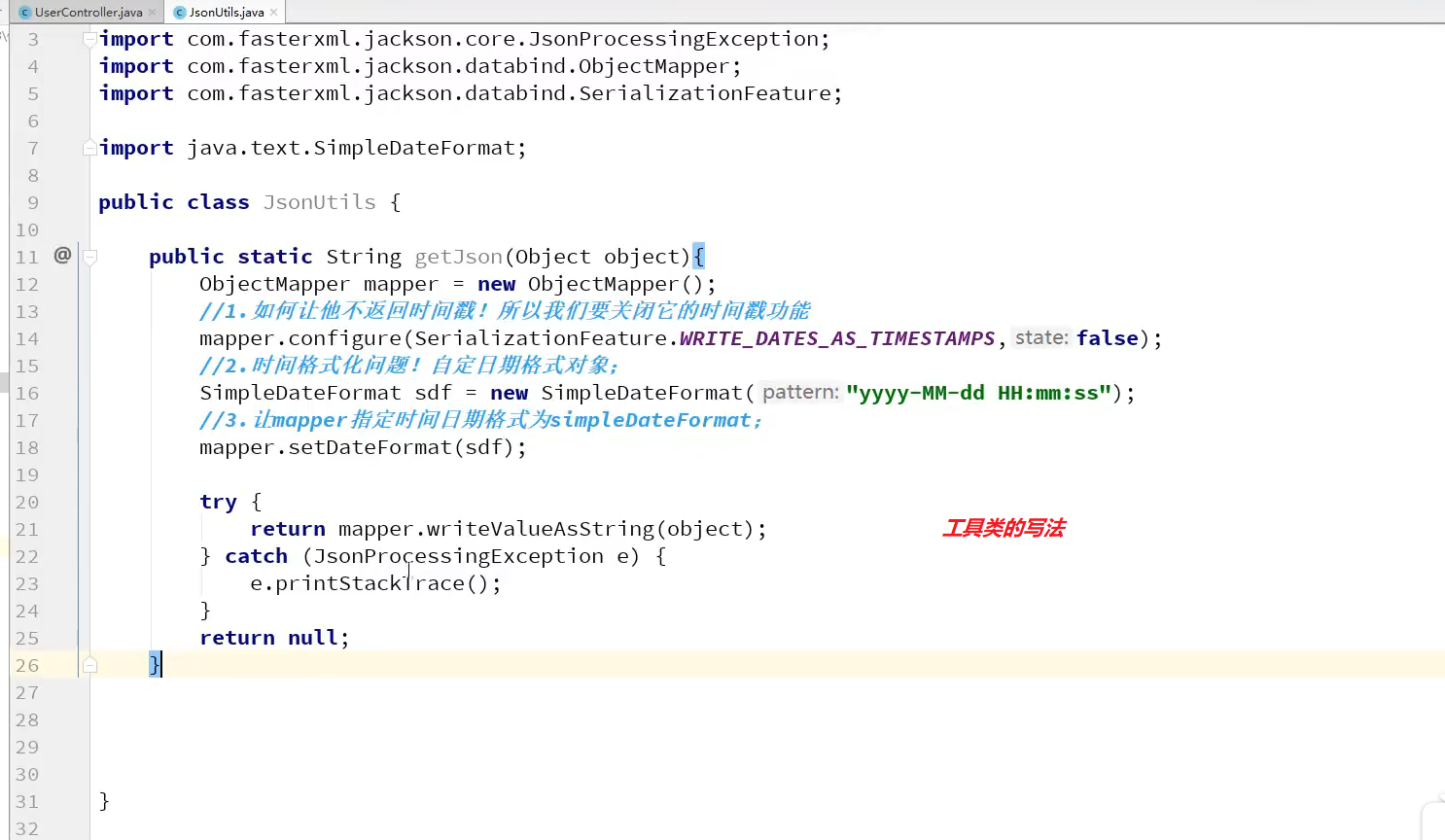Image resolution: width=1445 pixels, height=840 pixels.
Task: Click the closing class brace on line 31
Action: (x=104, y=801)
